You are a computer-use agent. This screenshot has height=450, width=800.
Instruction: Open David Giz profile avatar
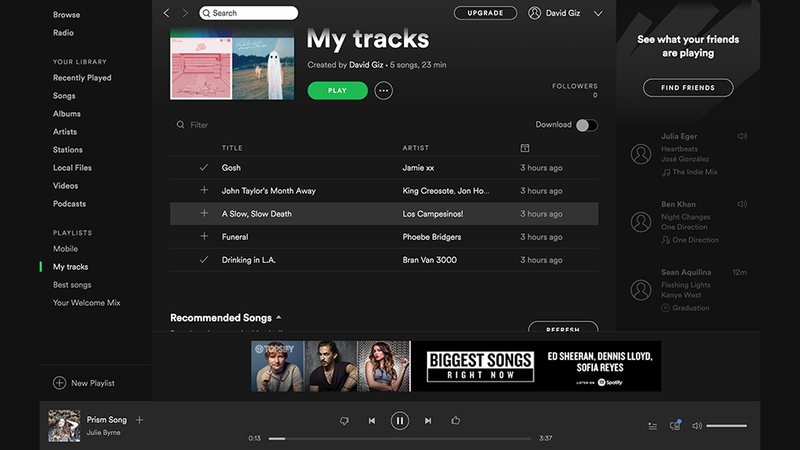534,13
